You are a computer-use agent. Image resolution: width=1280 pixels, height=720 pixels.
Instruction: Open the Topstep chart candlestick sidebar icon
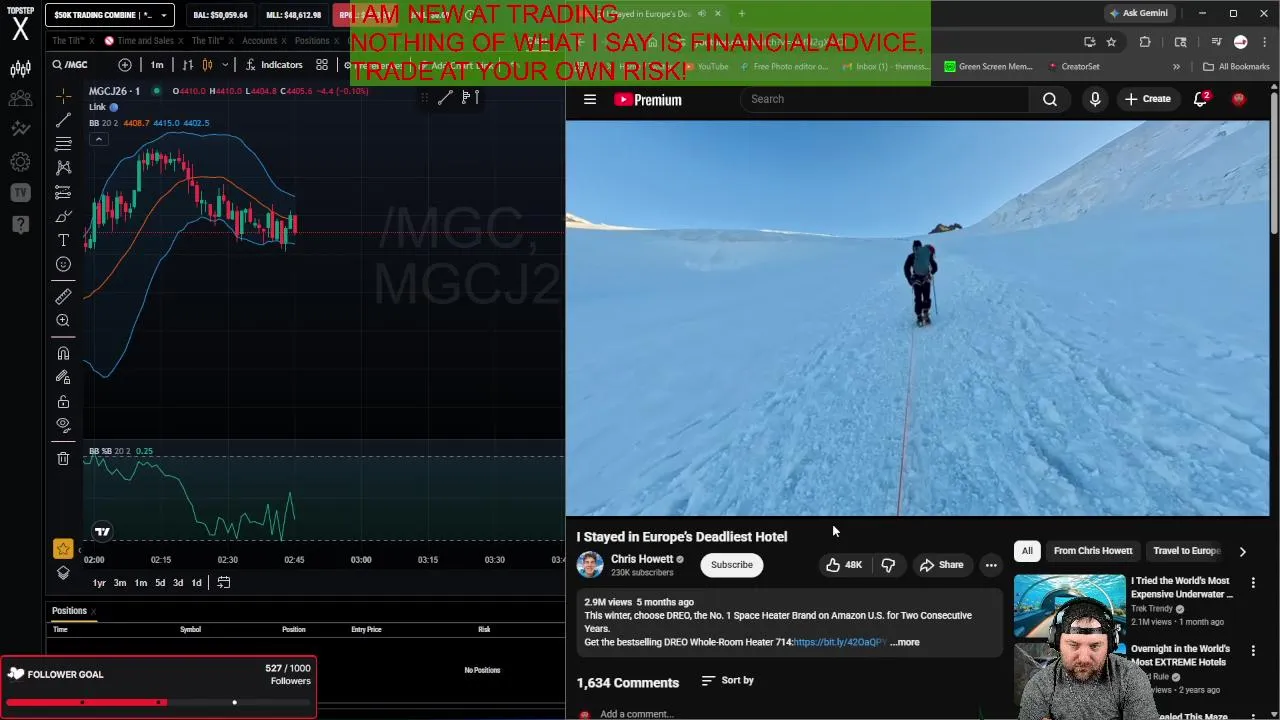pyautogui.click(x=20, y=68)
